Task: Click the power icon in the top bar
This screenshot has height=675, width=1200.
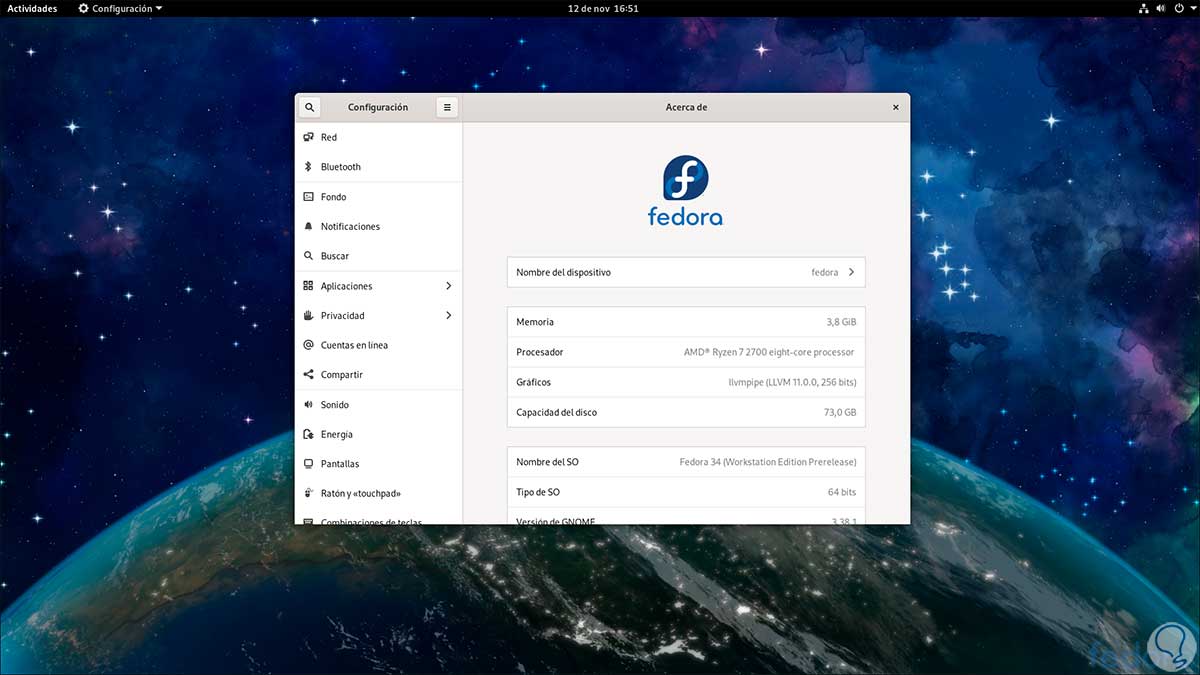Action: click(x=1178, y=8)
